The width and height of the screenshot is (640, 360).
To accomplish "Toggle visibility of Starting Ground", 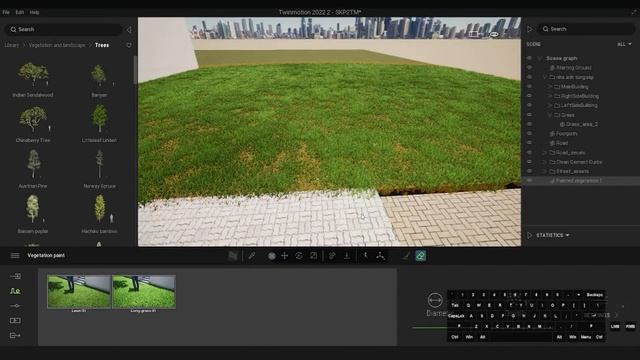I will (x=529, y=68).
